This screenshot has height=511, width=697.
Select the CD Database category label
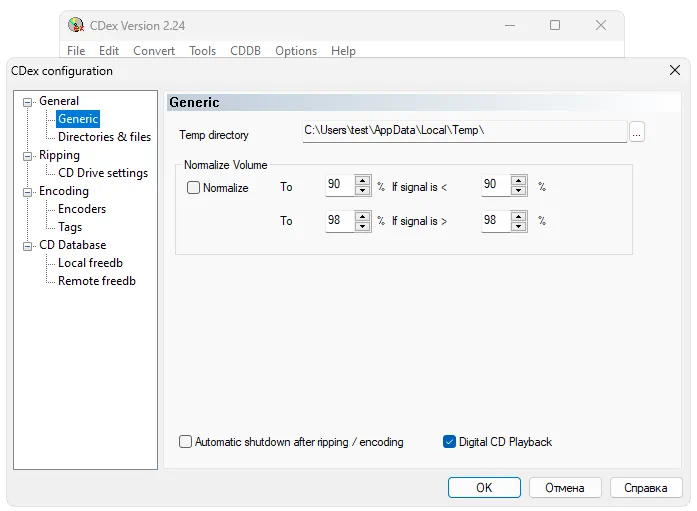(x=72, y=245)
